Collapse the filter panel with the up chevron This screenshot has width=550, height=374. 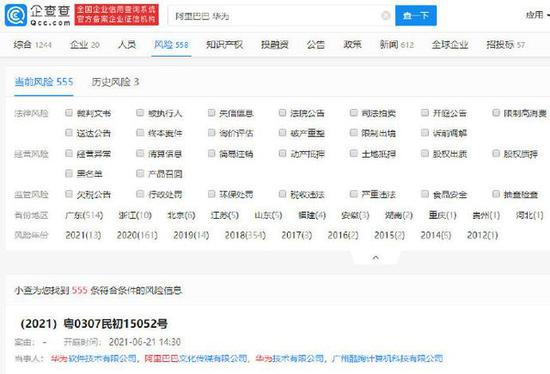[x=375, y=258]
